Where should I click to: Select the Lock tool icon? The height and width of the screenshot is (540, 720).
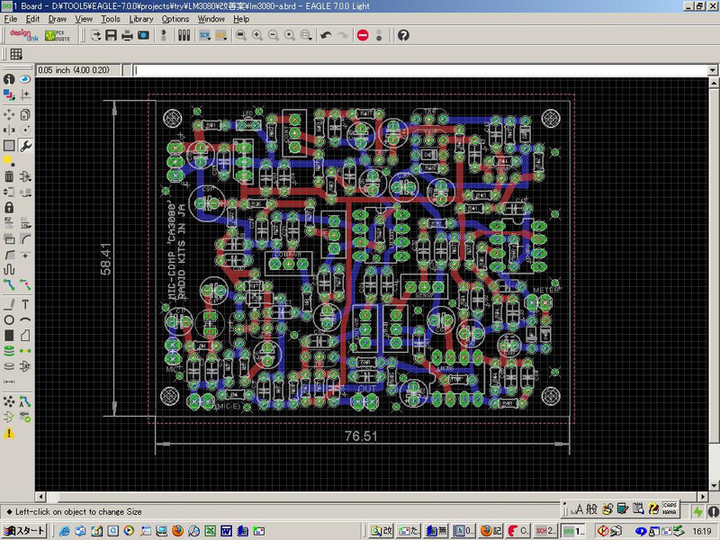coord(9,207)
